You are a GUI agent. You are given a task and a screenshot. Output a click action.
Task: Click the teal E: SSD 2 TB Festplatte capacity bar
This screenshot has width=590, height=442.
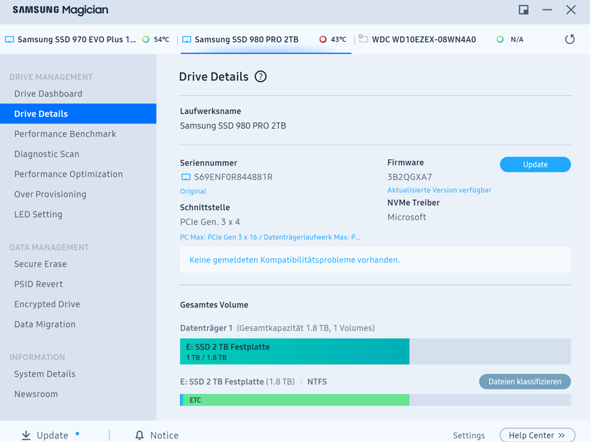[x=295, y=351]
